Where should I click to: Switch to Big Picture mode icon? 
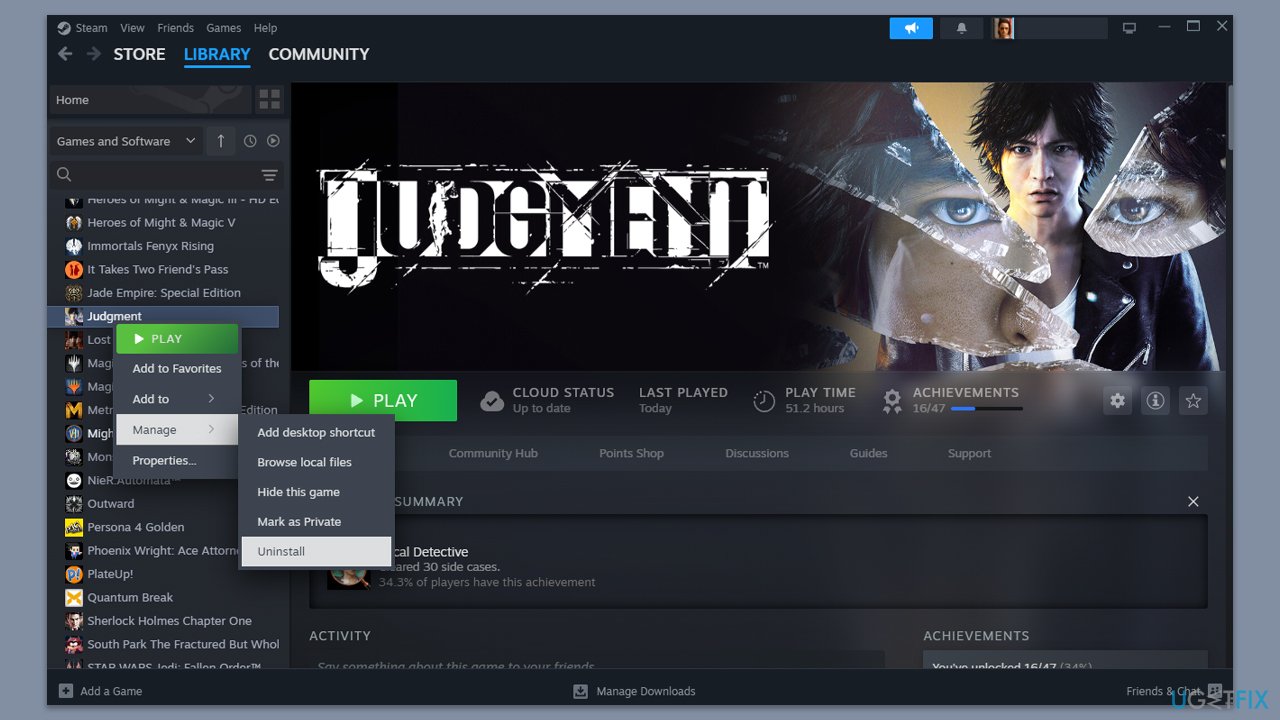pos(1129,28)
